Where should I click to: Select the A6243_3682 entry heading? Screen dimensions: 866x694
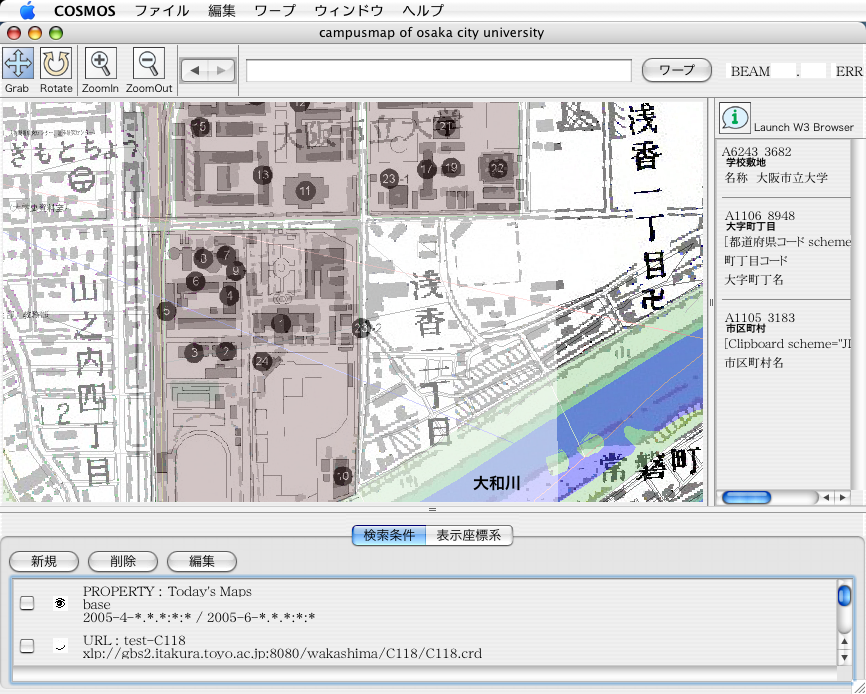[757, 152]
